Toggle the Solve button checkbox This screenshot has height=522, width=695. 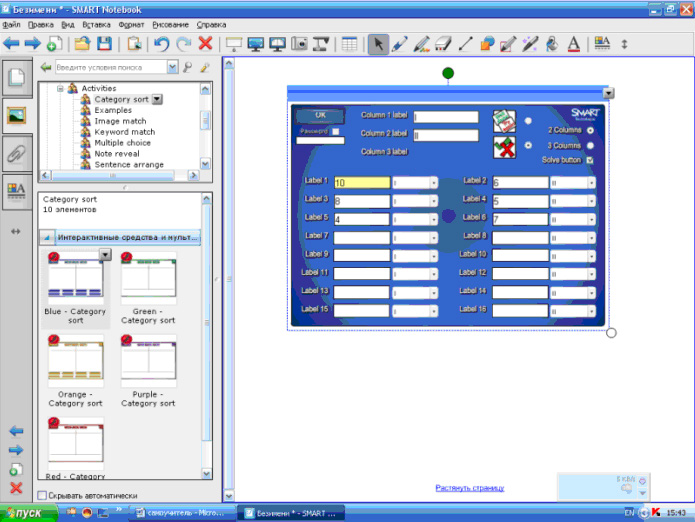(590, 160)
